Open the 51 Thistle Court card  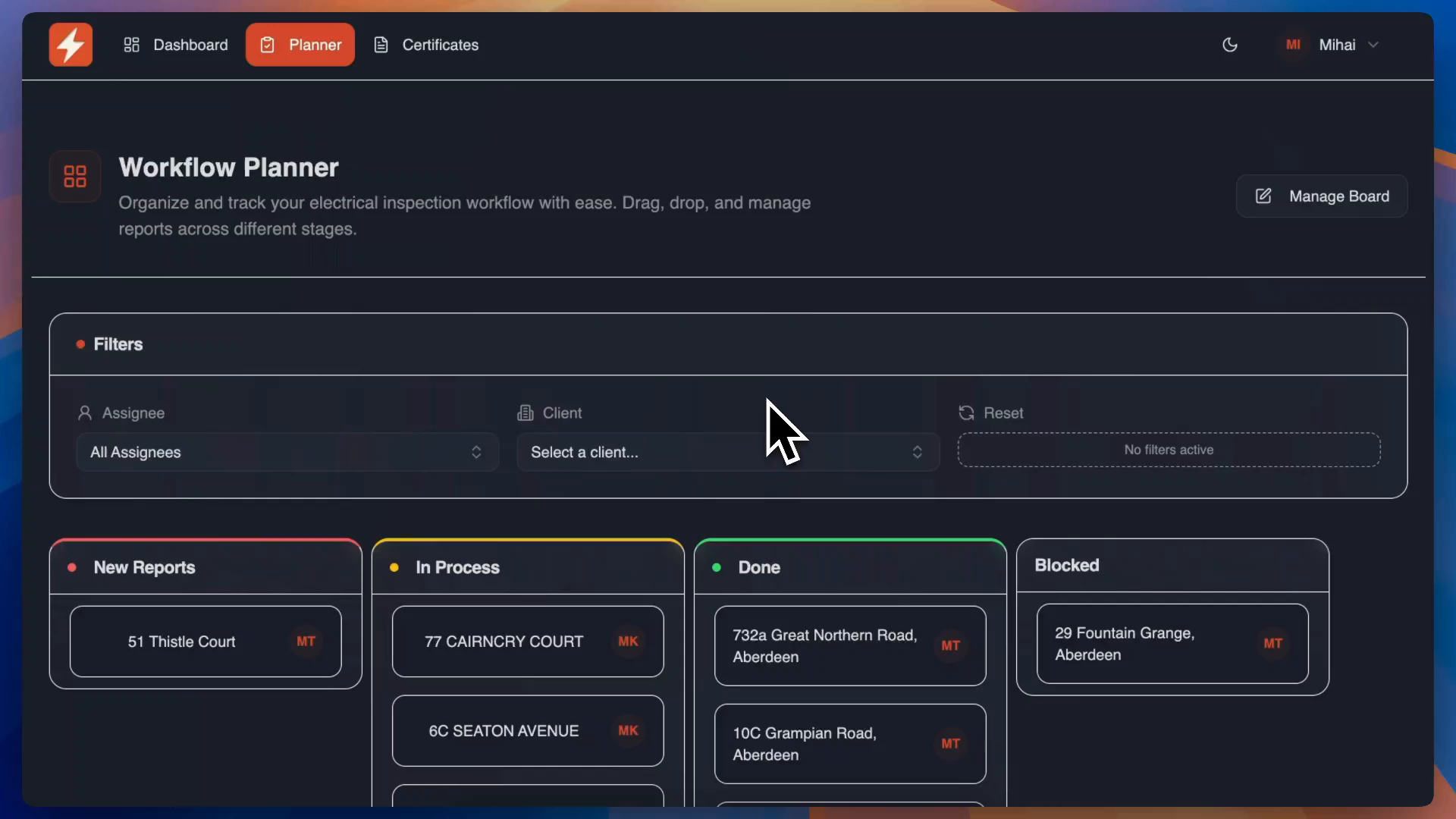pyautogui.click(x=206, y=642)
